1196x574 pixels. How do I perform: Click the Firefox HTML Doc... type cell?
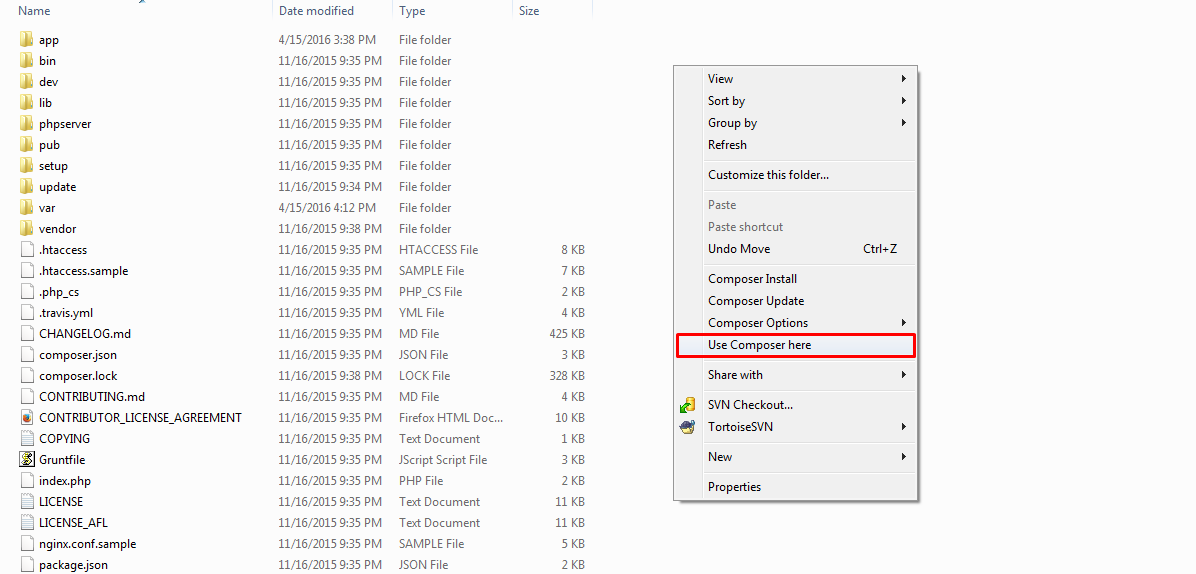[x=451, y=418]
